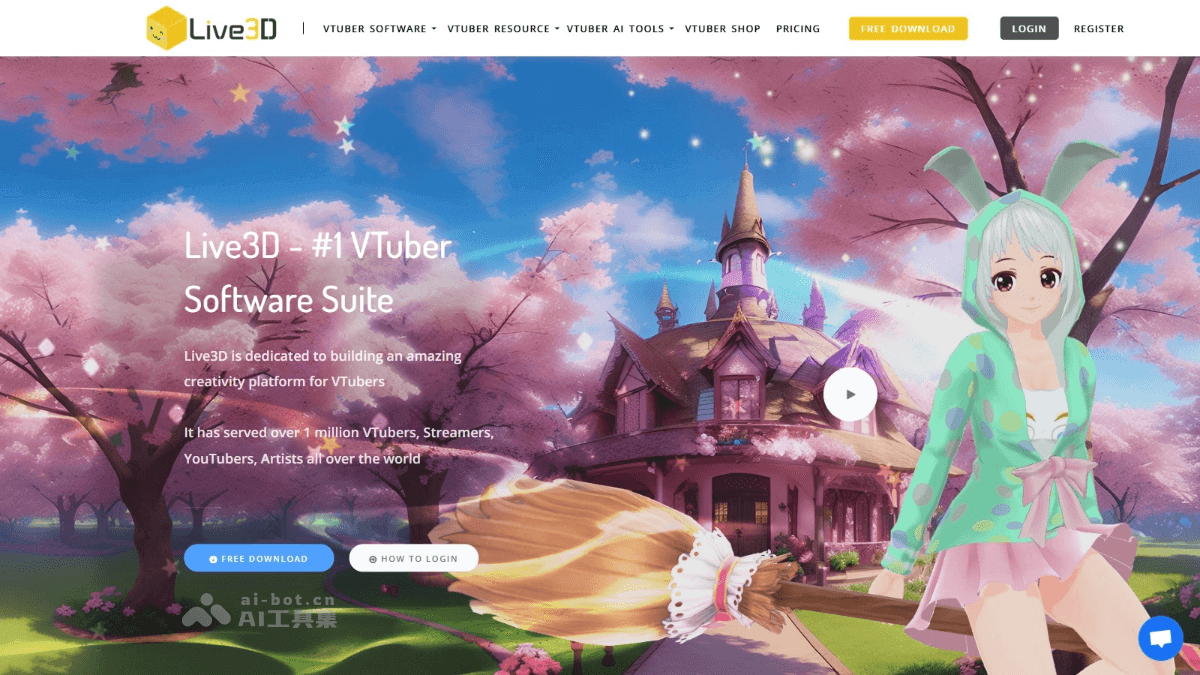Screen dimensions: 1200x675
Task: Open the live chat bubble widget
Action: [1160, 638]
